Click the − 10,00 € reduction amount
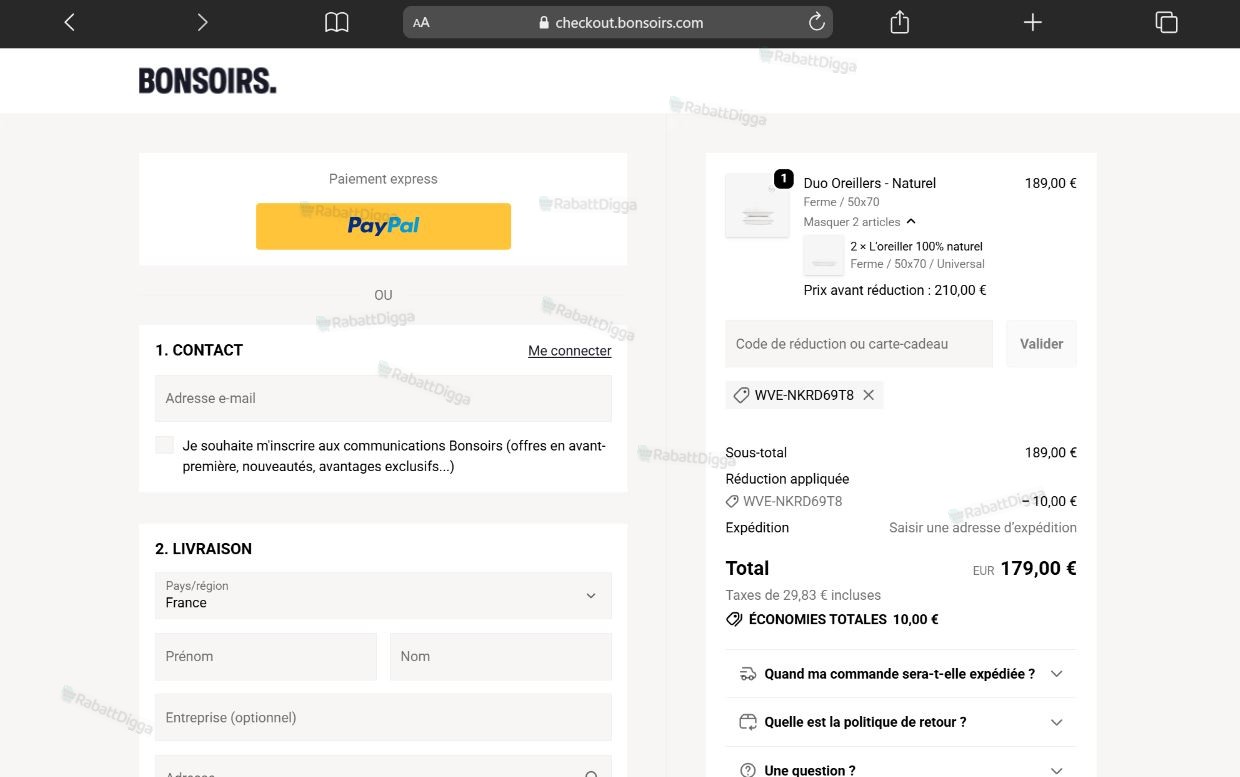The width and height of the screenshot is (1240, 777). 1049,501
